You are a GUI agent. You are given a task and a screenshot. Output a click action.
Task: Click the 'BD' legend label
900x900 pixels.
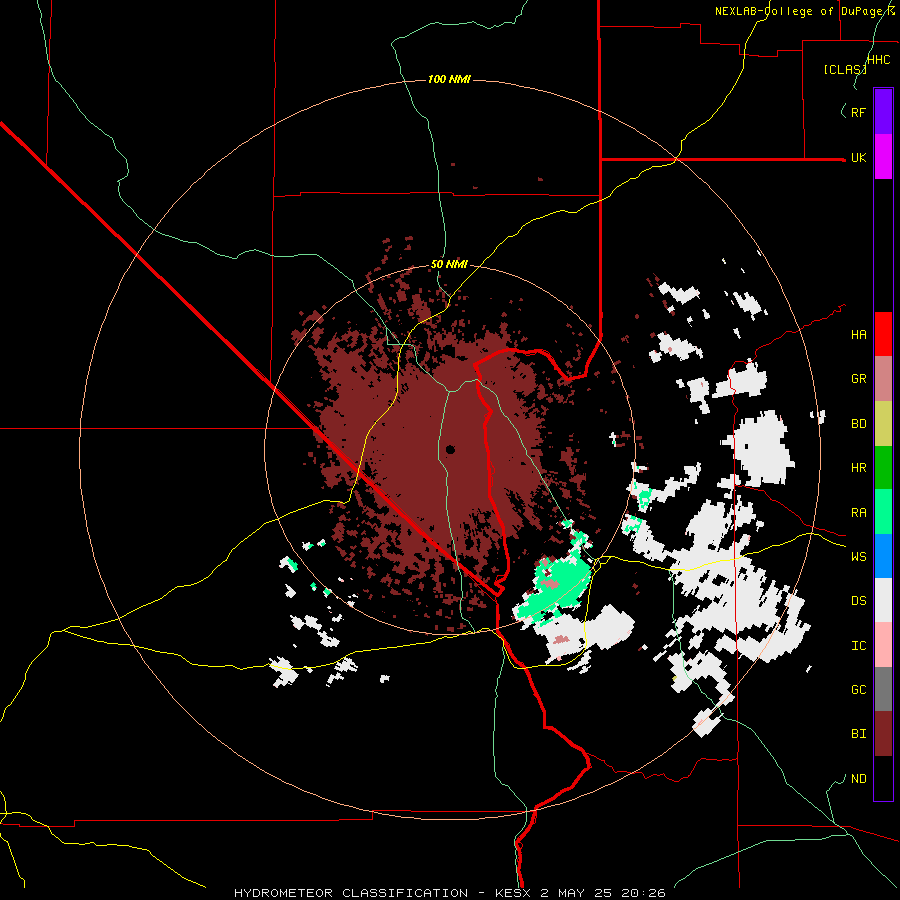pyautogui.click(x=858, y=424)
